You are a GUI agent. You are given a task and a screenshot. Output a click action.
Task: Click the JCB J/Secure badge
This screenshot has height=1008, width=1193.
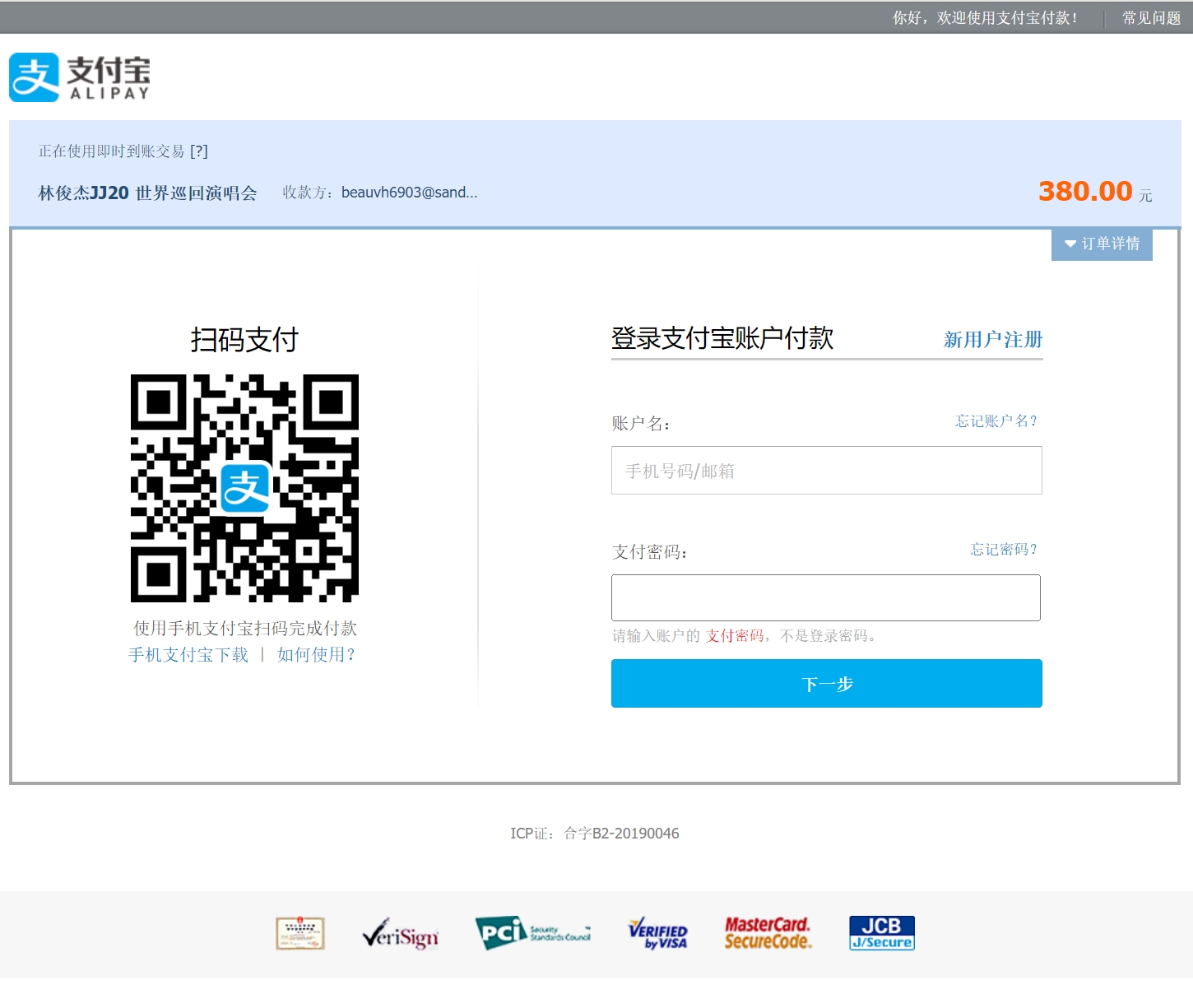click(881, 933)
